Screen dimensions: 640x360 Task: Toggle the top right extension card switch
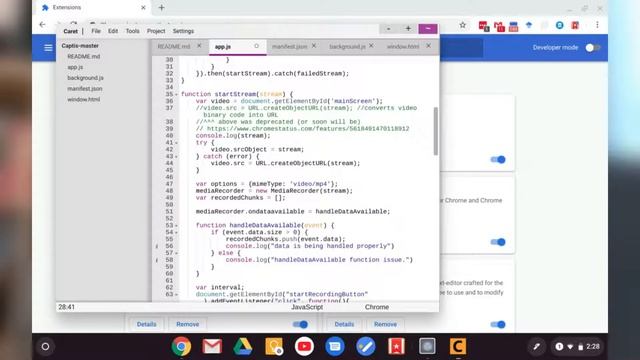(498, 160)
